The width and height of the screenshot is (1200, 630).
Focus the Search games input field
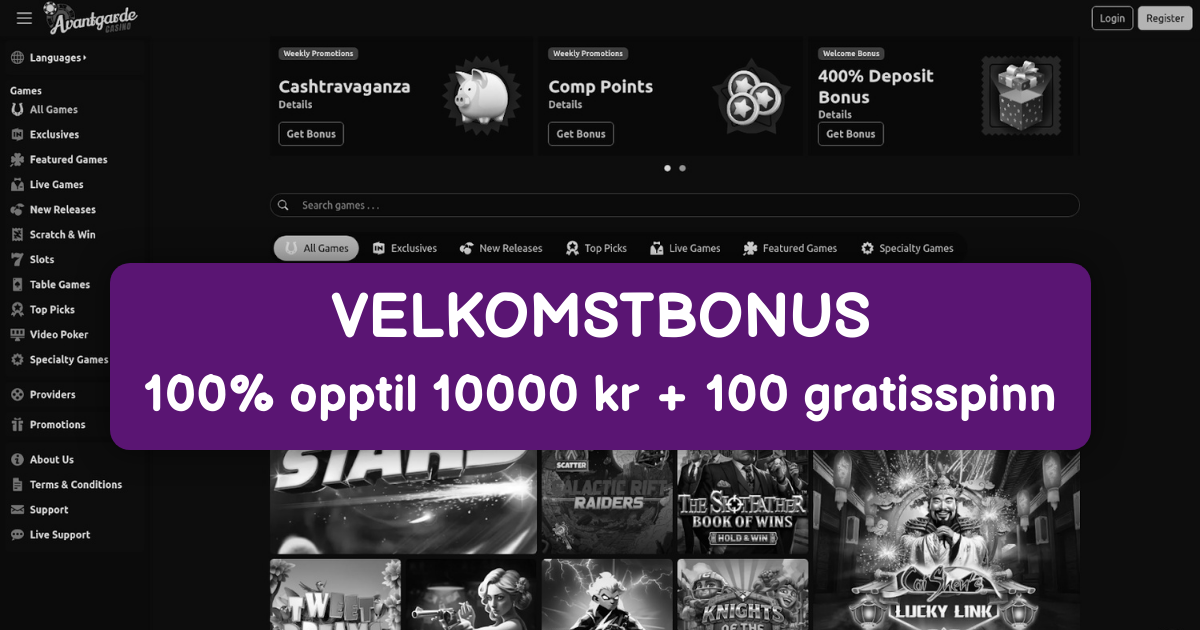pos(675,205)
